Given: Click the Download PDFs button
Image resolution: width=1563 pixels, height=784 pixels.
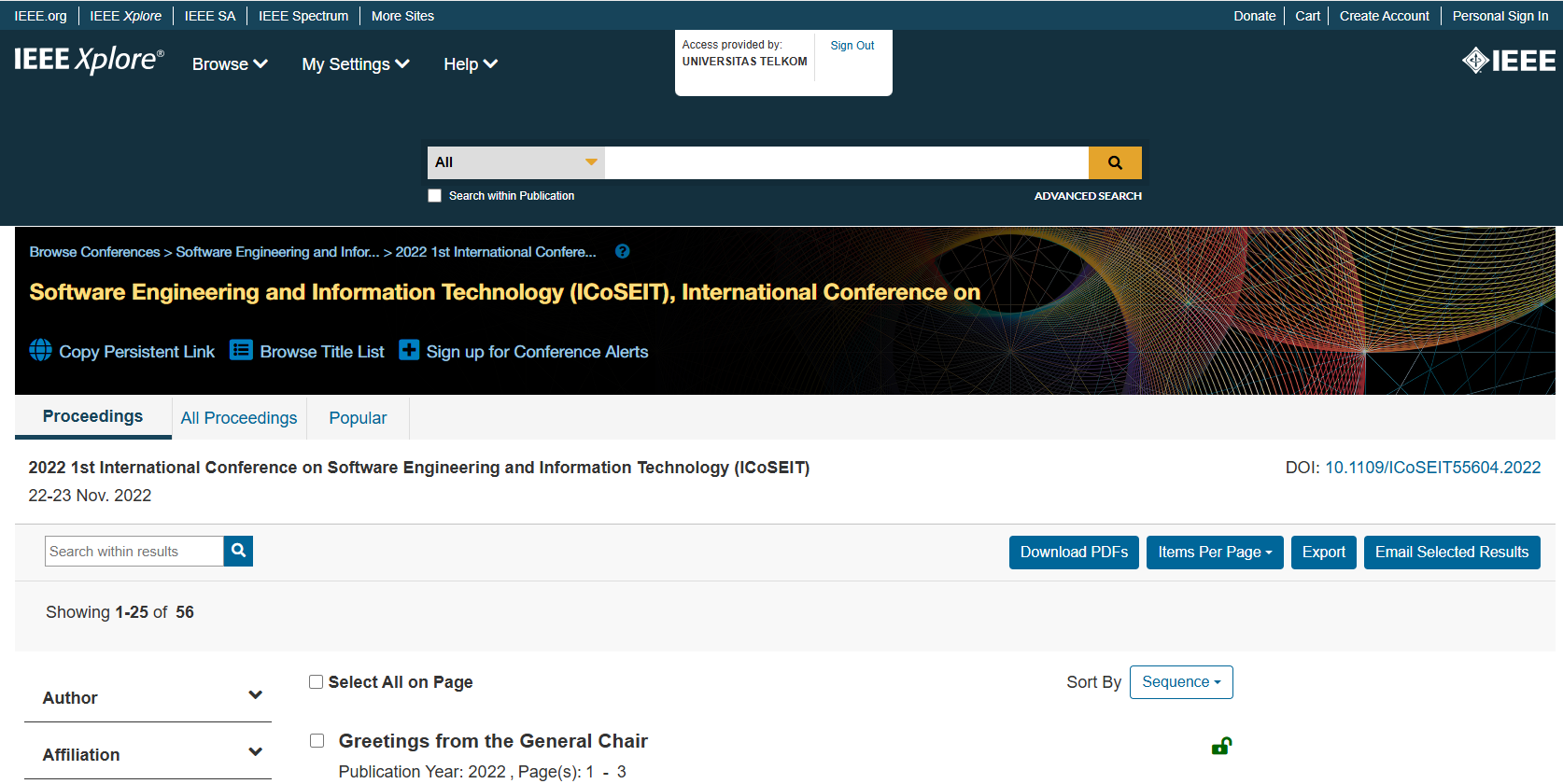Looking at the screenshot, I should tap(1074, 553).
